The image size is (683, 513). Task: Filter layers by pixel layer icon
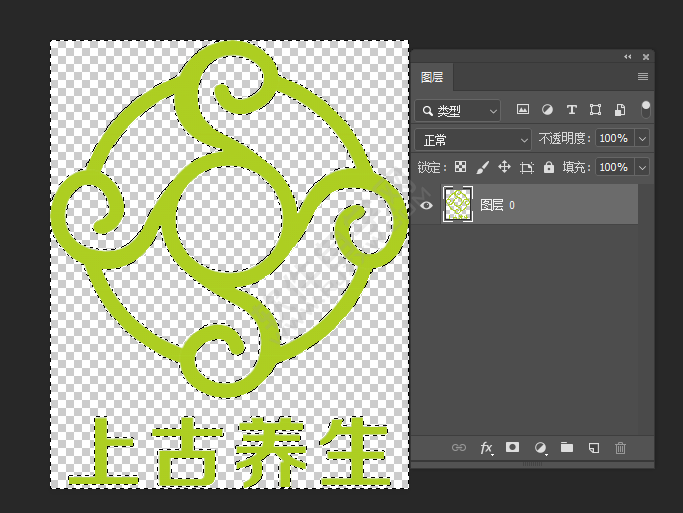click(x=523, y=109)
